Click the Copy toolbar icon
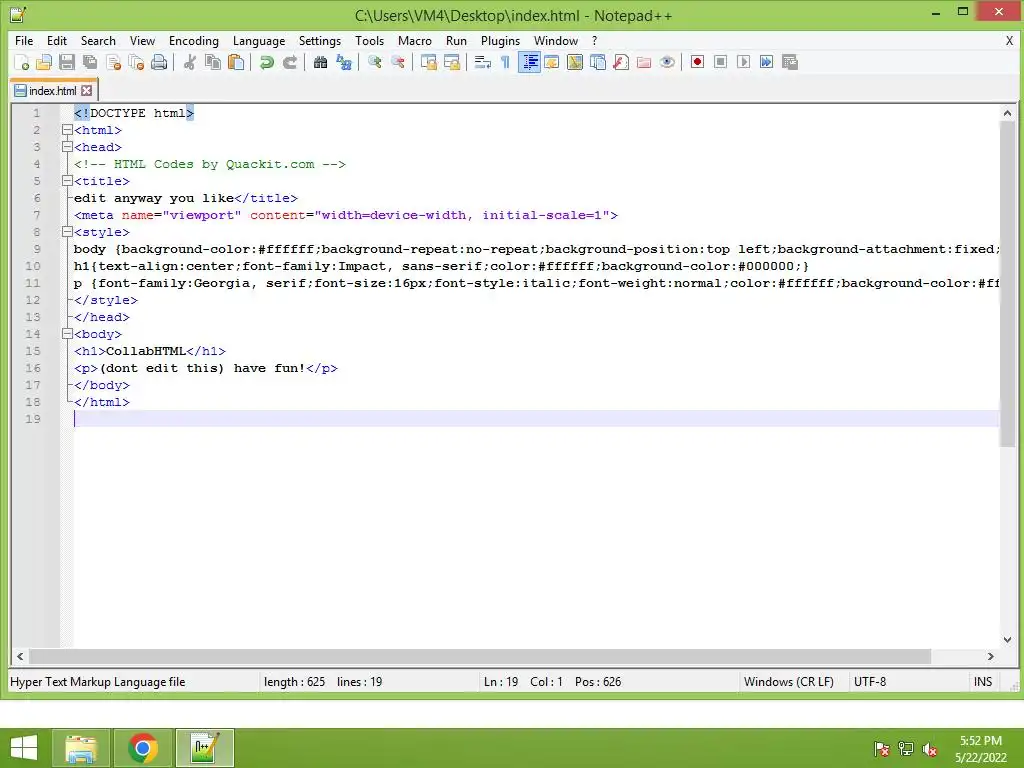1024x768 pixels. pos(213,62)
